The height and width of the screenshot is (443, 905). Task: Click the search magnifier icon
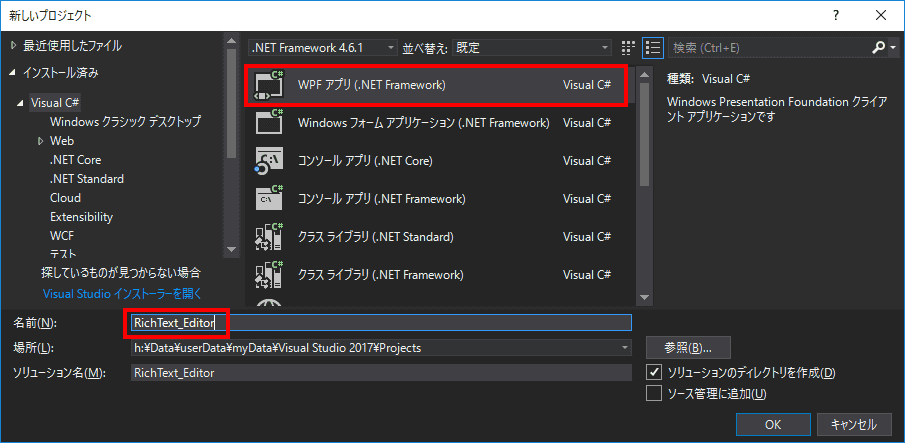(x=878, y=48)
